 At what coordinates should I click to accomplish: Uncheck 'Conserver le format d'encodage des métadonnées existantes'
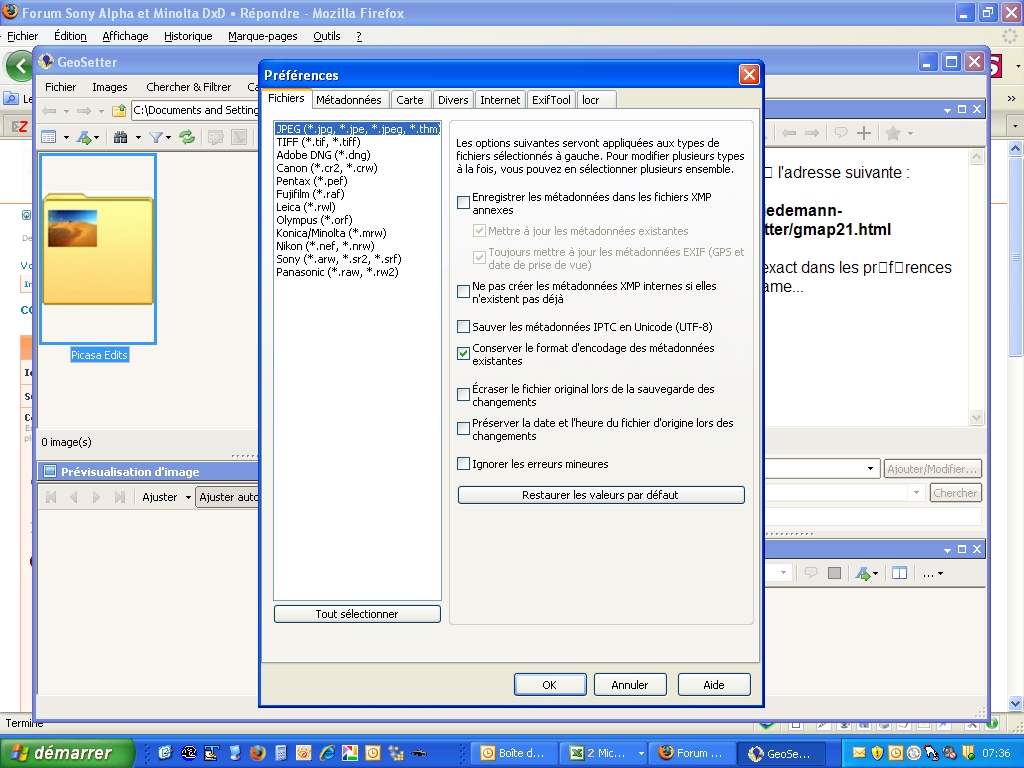click(463, 353)
